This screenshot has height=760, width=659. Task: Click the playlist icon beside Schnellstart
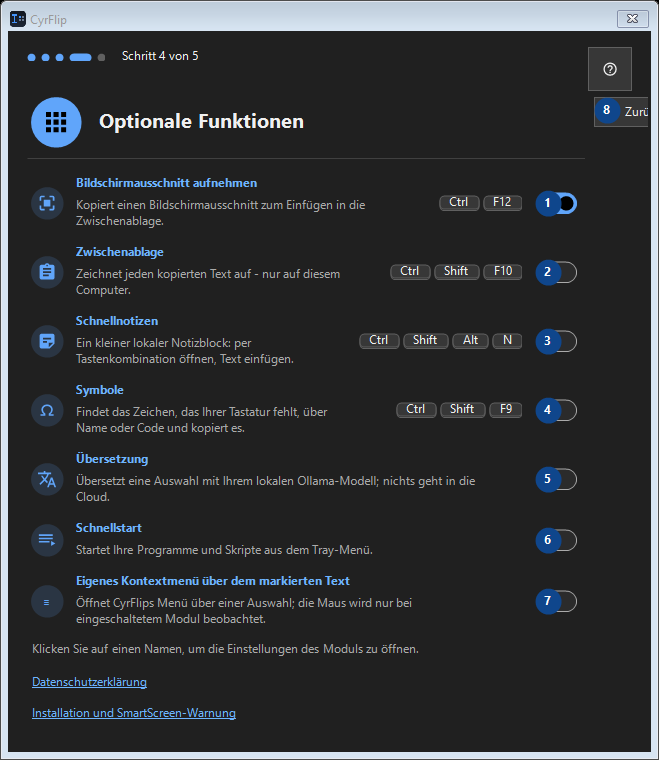tap(47, 540)
